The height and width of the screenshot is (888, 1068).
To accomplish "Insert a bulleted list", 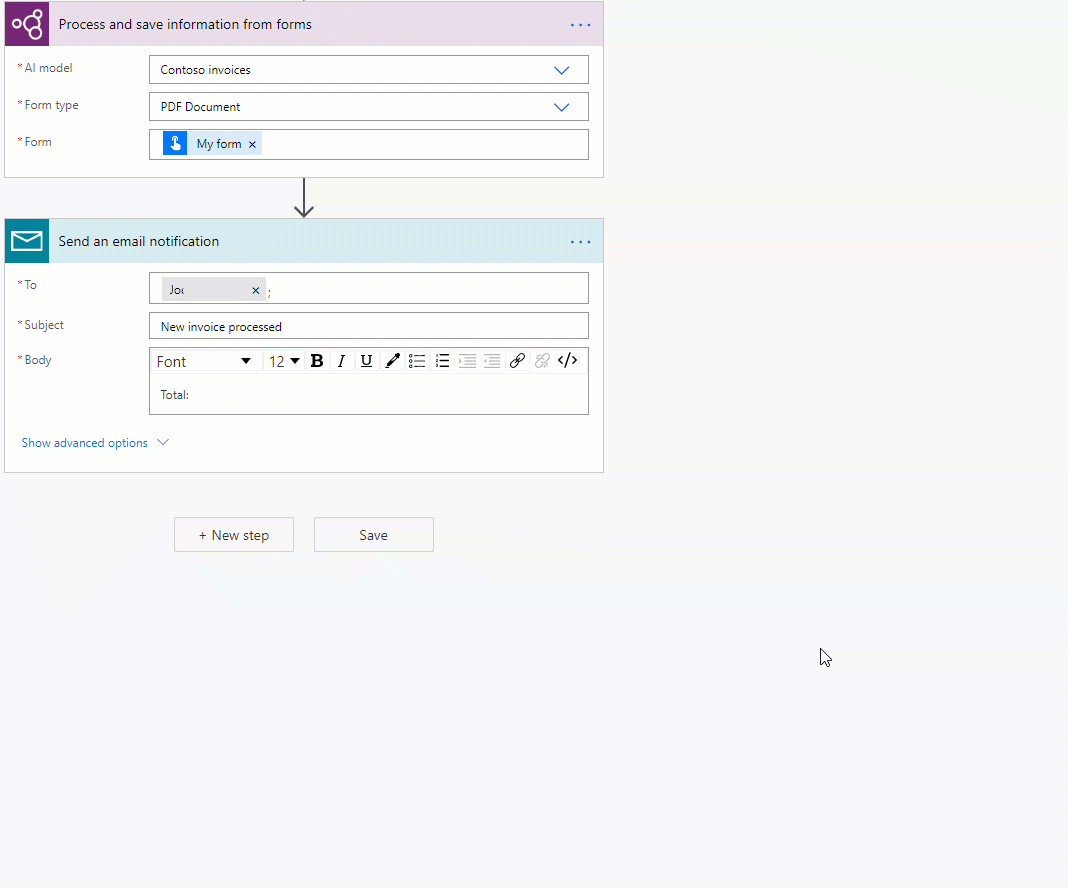I will pyautogui.click(x=417, y=361).
